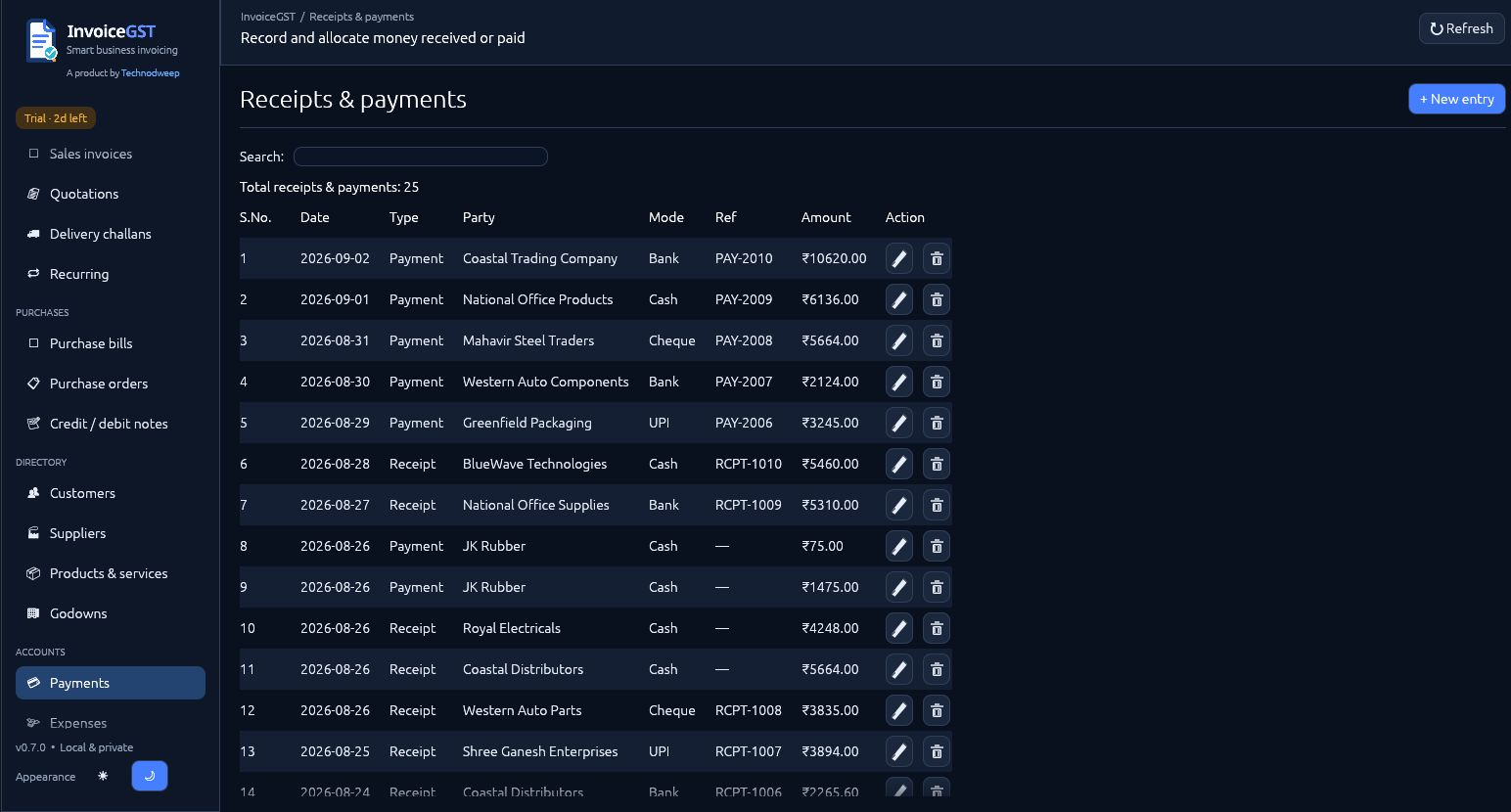Enable dark appearance mode toggle

(150, 776)
